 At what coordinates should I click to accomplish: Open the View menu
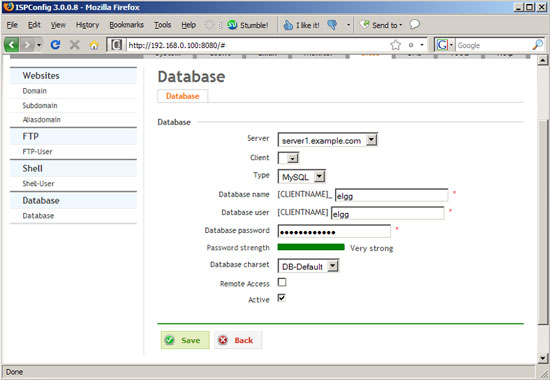pos(58,25)
